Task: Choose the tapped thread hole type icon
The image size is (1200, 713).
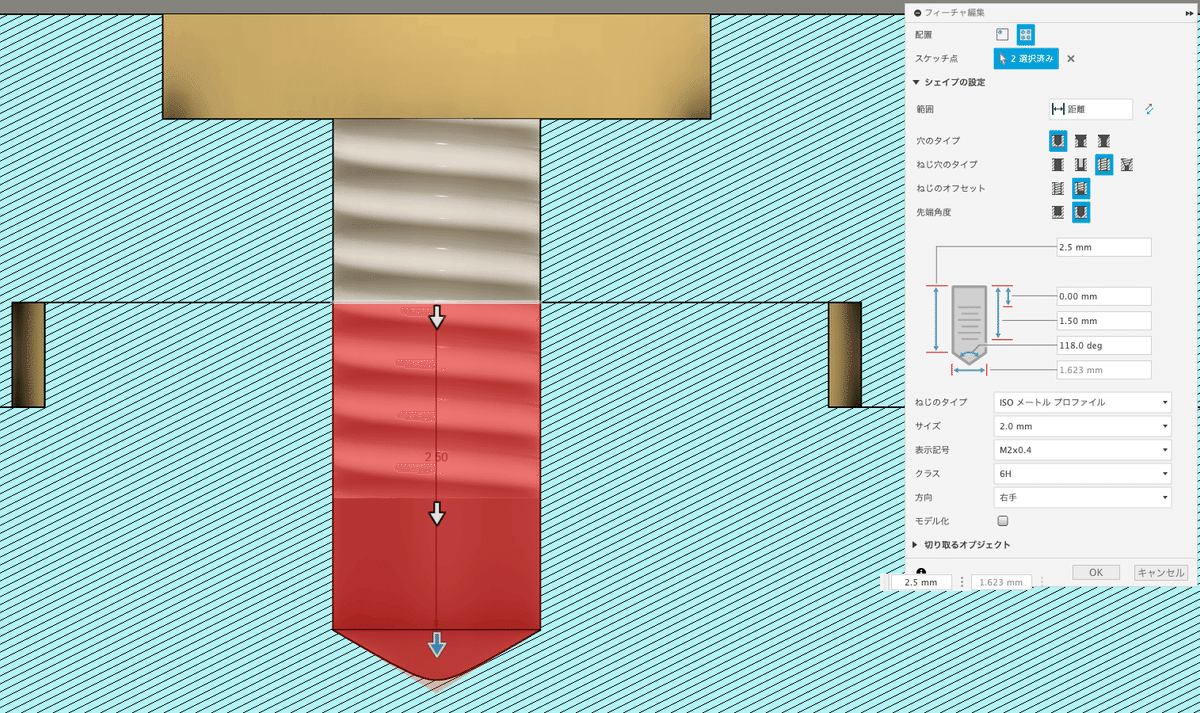Action: tap(1104, 164)
